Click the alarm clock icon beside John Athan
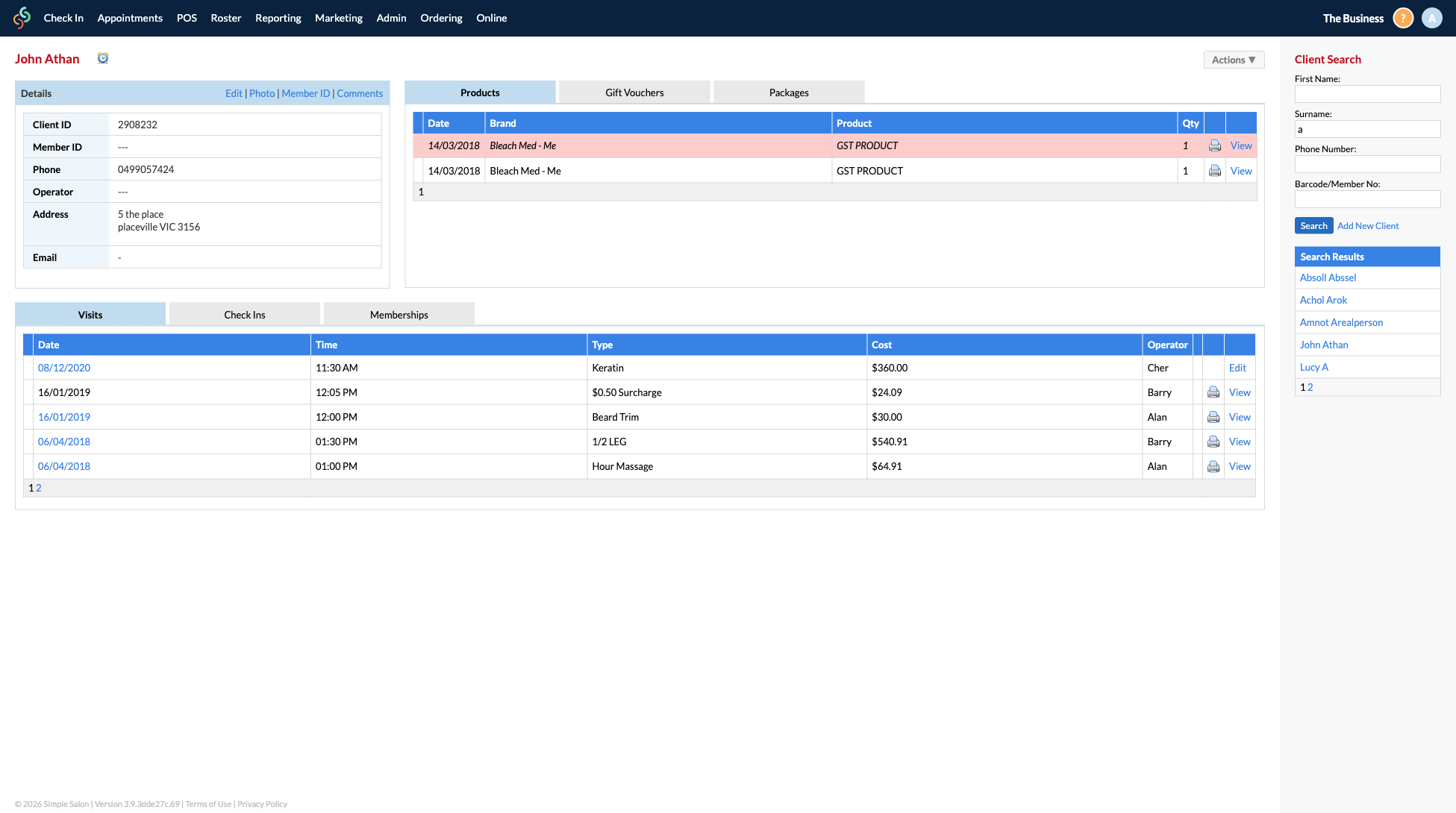 [103, 58]
